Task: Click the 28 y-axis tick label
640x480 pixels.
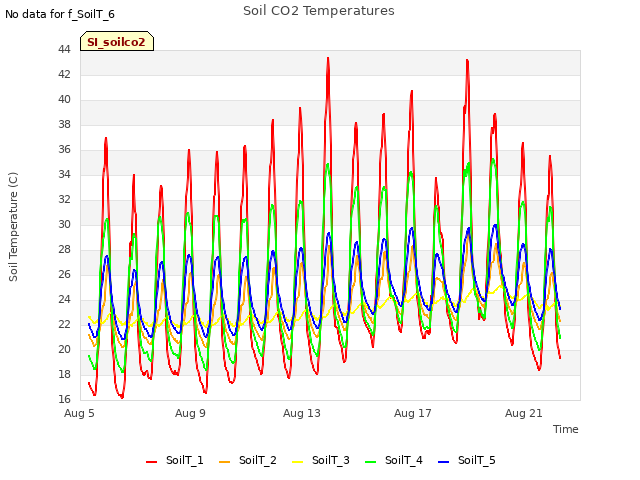Action: 64,249
